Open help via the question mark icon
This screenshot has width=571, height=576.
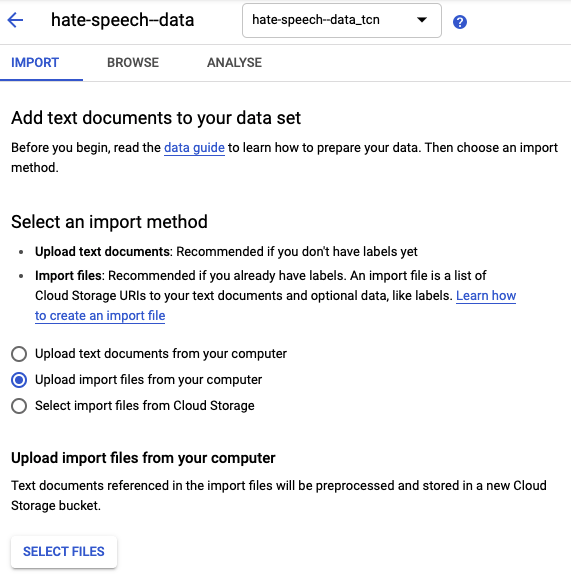460,22
